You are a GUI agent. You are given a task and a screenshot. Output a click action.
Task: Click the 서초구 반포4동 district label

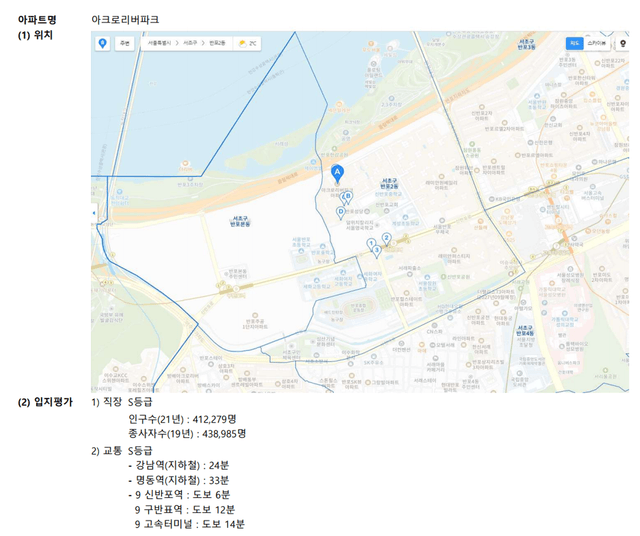point(525,331)
